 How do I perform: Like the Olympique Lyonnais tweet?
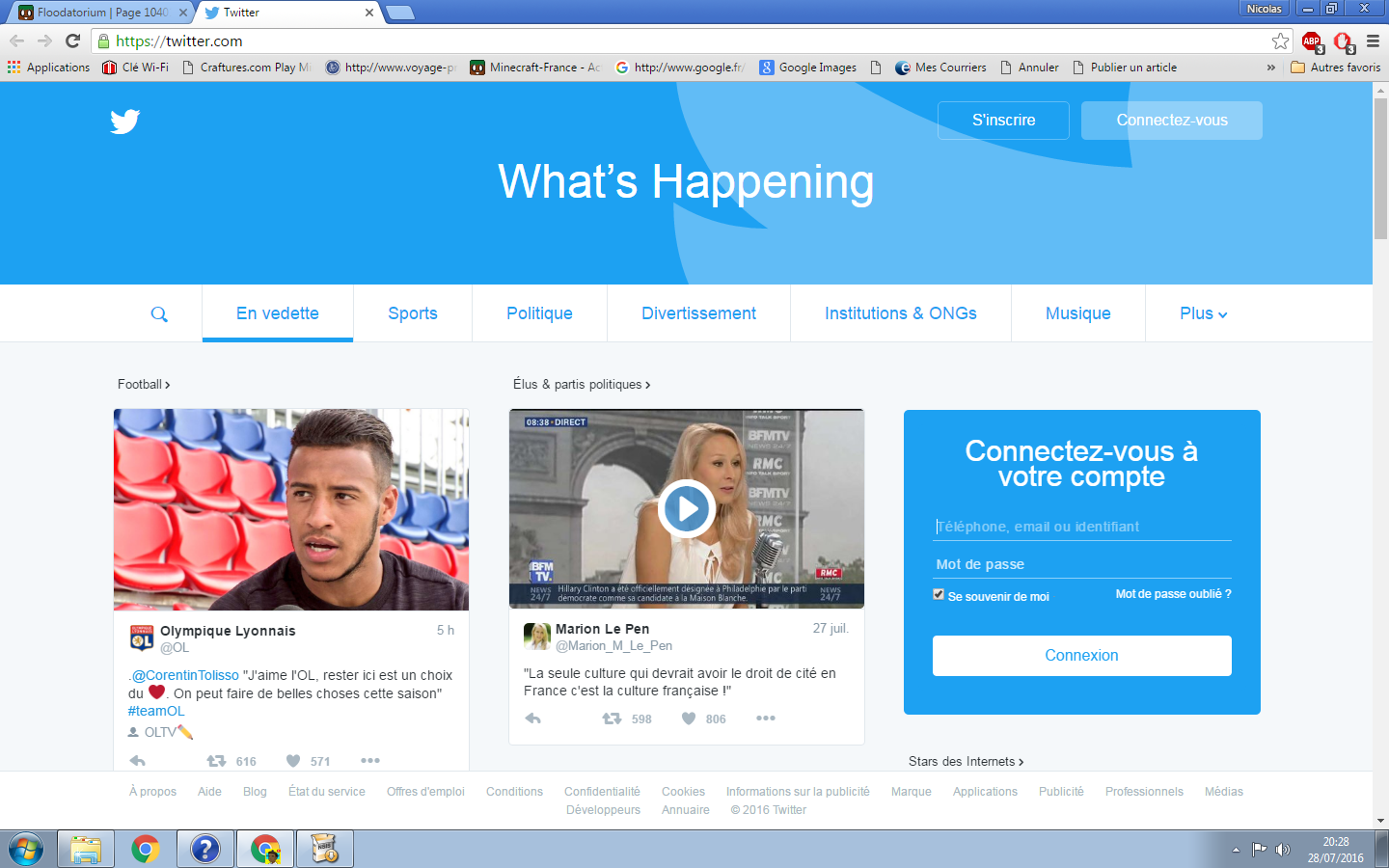pyautogui.click(x=293, y=761)
